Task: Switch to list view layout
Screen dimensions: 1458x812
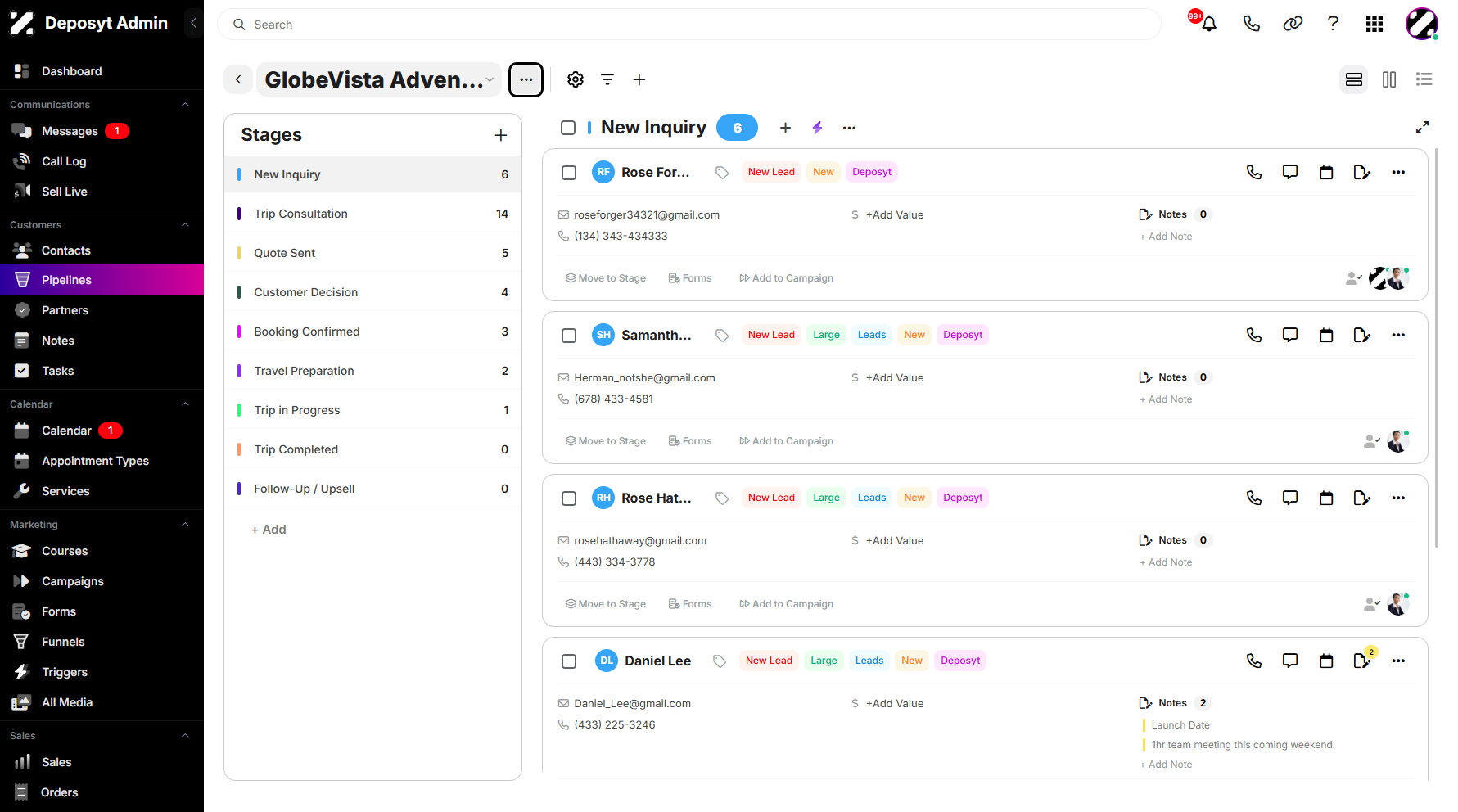Action: tap(1424, 79)
